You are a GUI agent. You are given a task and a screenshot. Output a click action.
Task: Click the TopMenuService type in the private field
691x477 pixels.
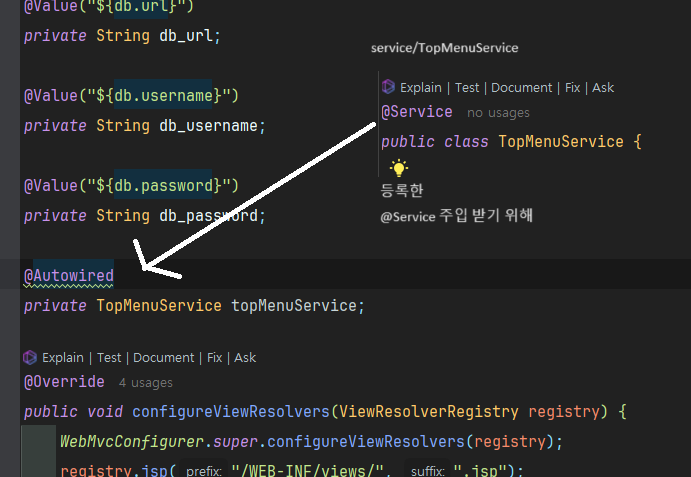pos(159,306)
